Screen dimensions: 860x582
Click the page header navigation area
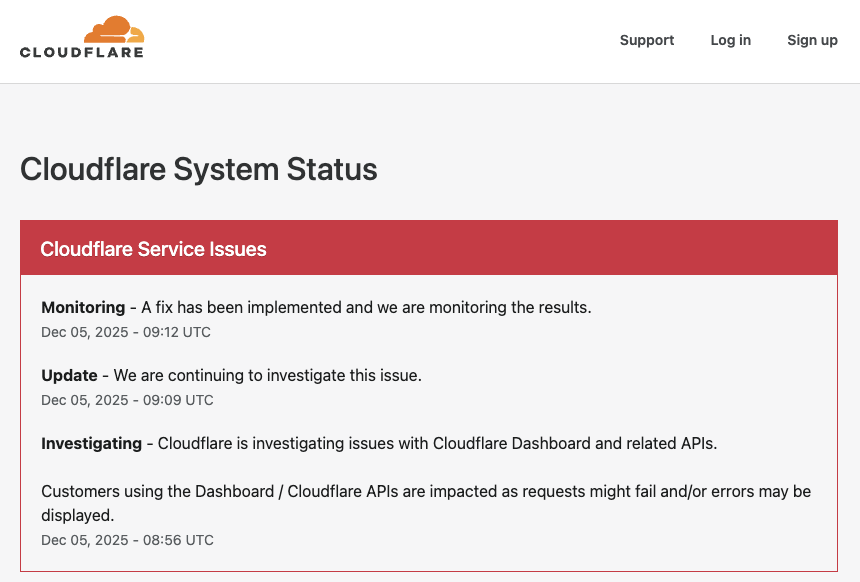pyautogui.click(x=430, y=41)
